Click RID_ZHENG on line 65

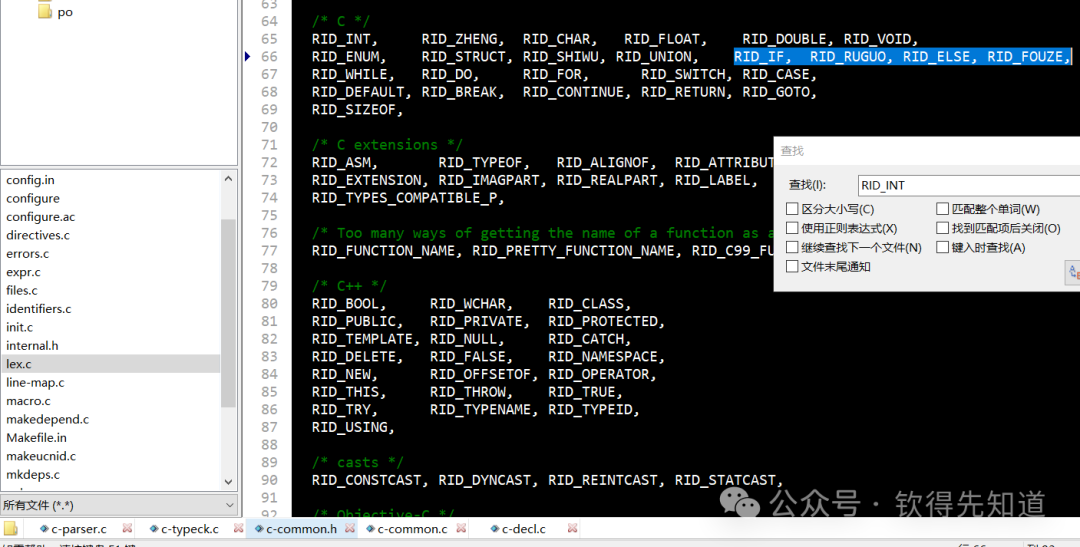[459, 39]
